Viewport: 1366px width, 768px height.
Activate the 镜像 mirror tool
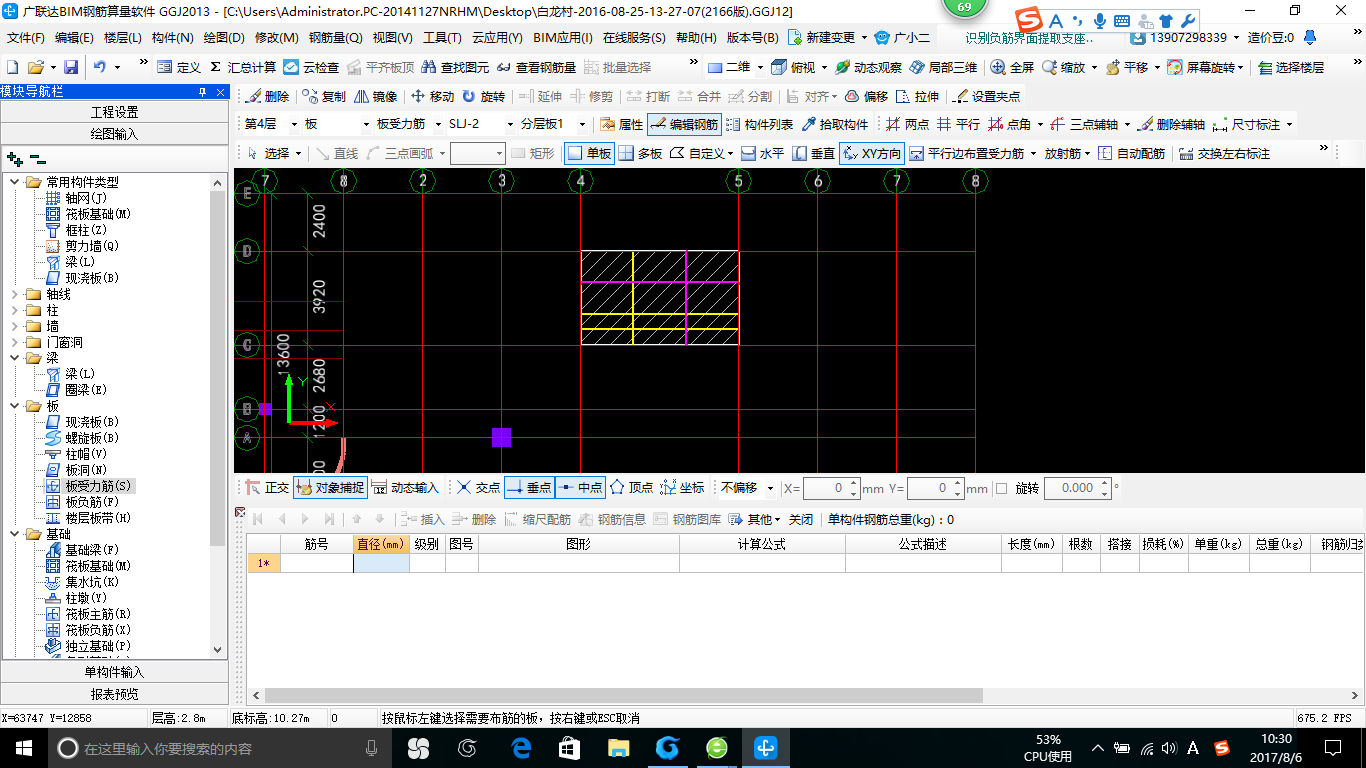coord(375,97)
